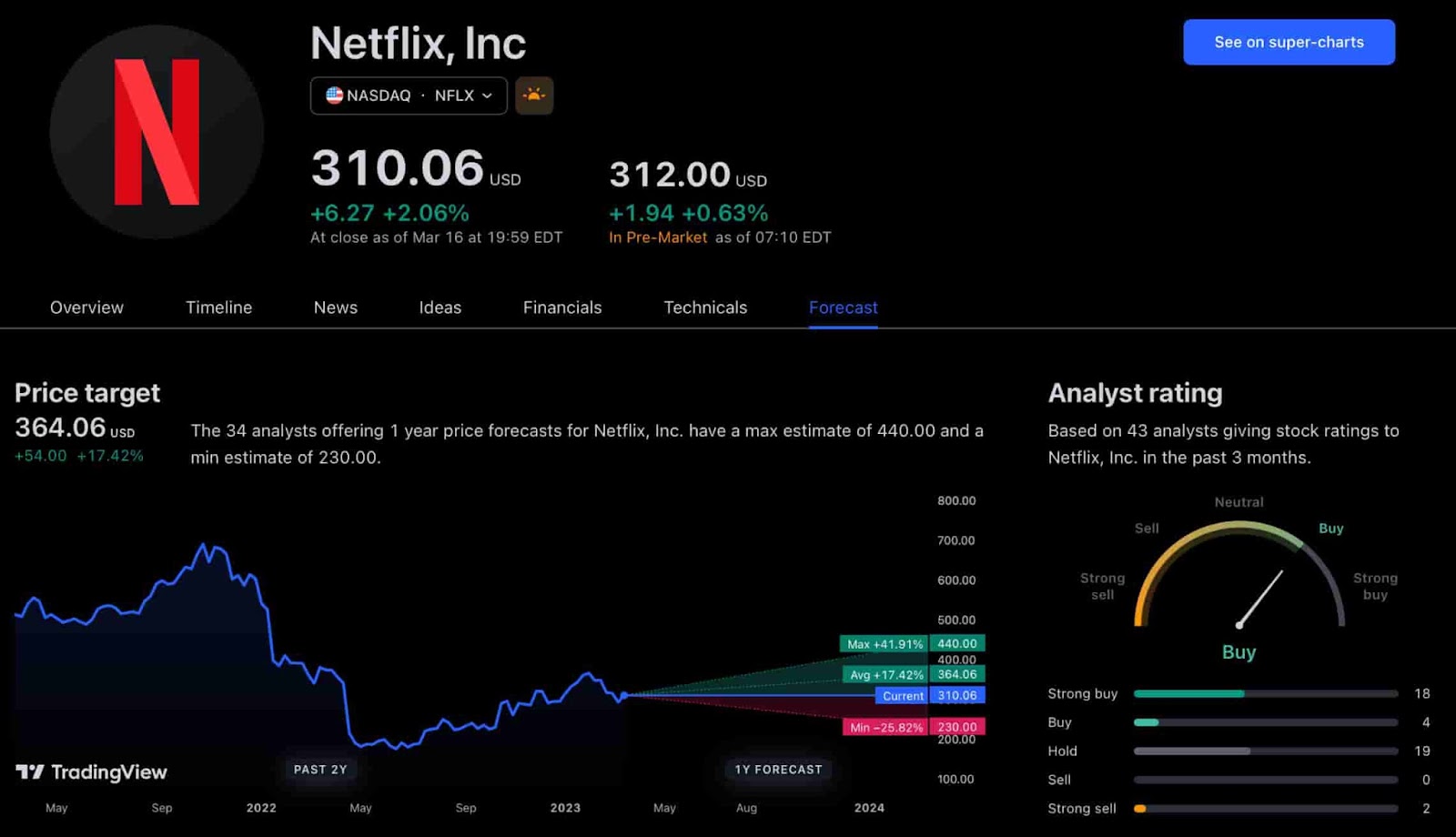
Task: Click the TradingView logo on chart
Action: [x=91, y=772]
